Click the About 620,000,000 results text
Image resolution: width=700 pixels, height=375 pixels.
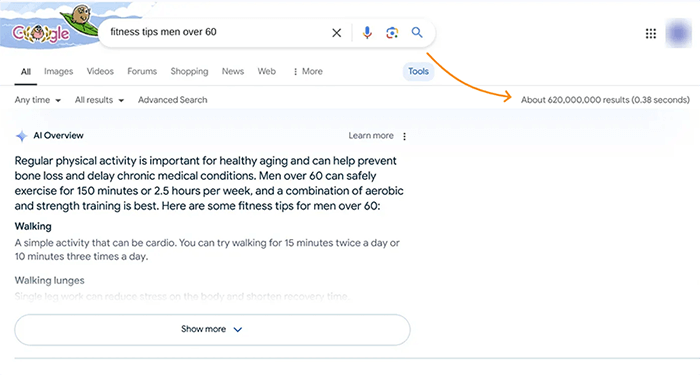pyautogui.click(x=605, y=100)
